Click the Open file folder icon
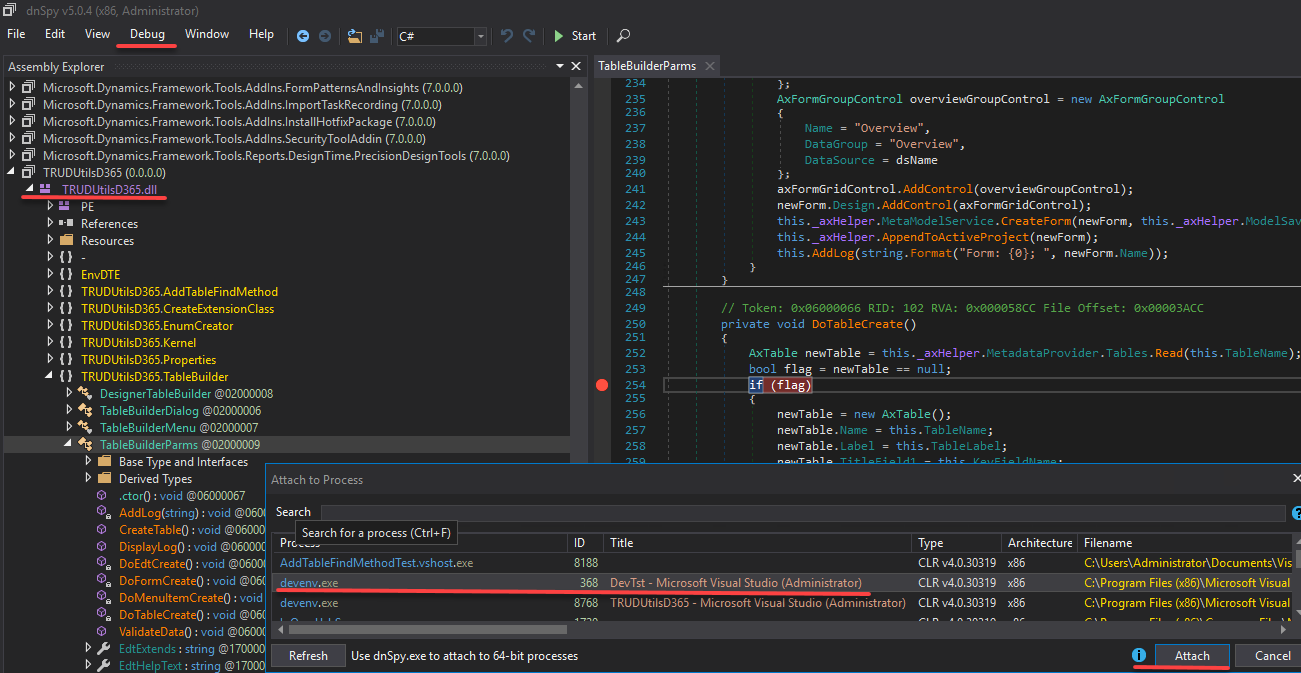Screen dimensions: 1301x673 (354, 36)
